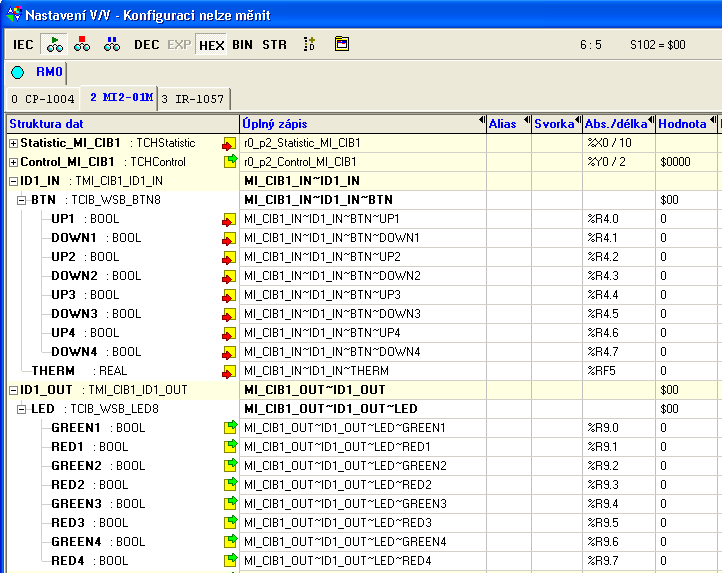Screen dimensions: 722x573
Task: Click the MI_CIB1_OUT~ID1_OUT~LED~RED4 cell
Action: [x=363, y=561]
